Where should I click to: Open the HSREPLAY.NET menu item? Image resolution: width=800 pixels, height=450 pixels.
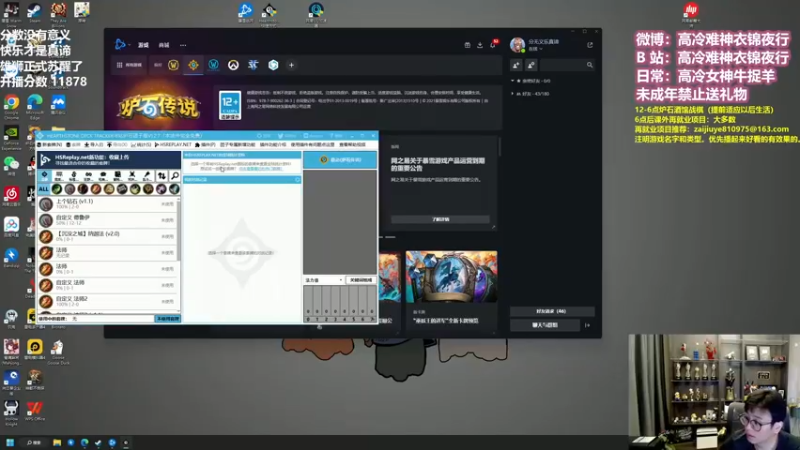point(173,145)
